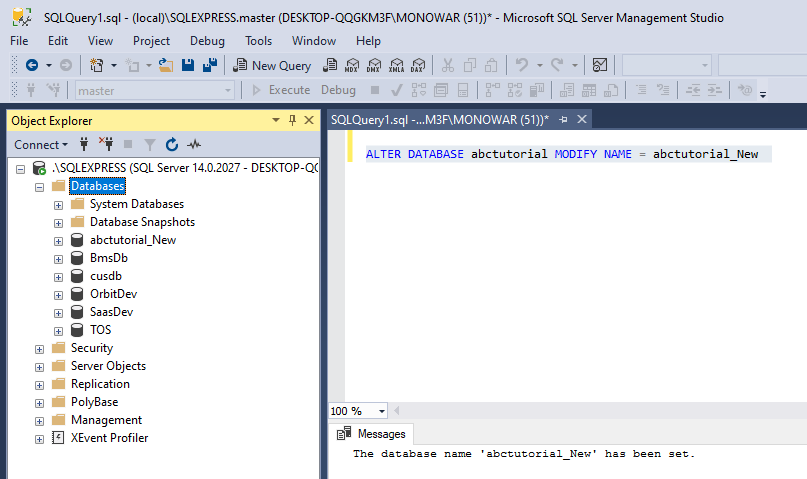This screenshot has width=807, height=479.
Task: Select the SQLQuery1.sql tab
Action: click(440, 120)
